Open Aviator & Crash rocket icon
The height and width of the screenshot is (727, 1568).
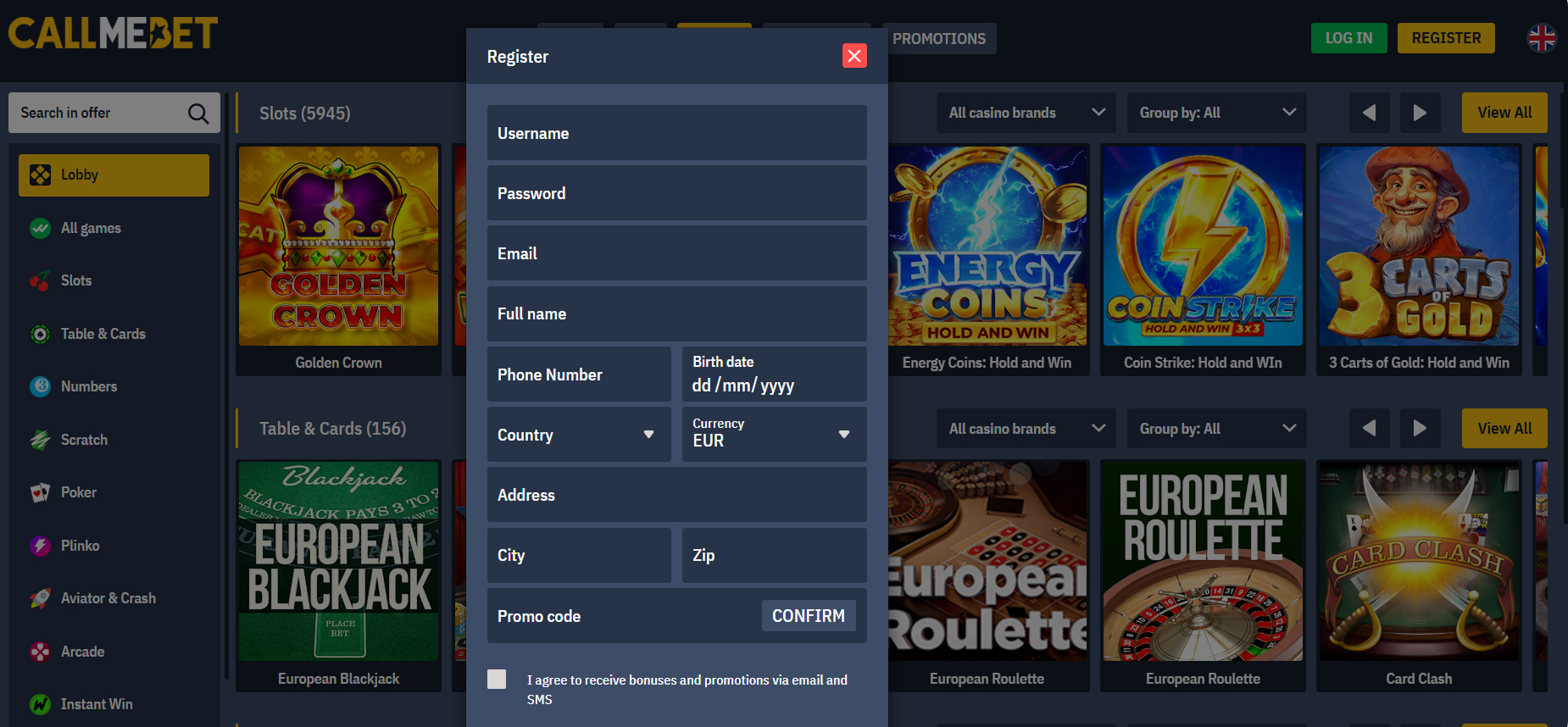coord(40,599)
